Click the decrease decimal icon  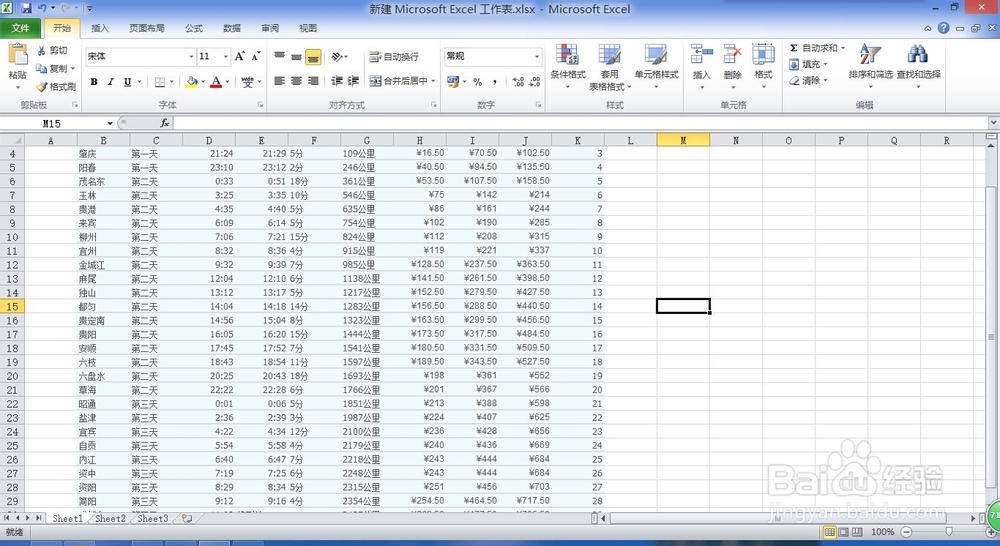tap(534, 82)
